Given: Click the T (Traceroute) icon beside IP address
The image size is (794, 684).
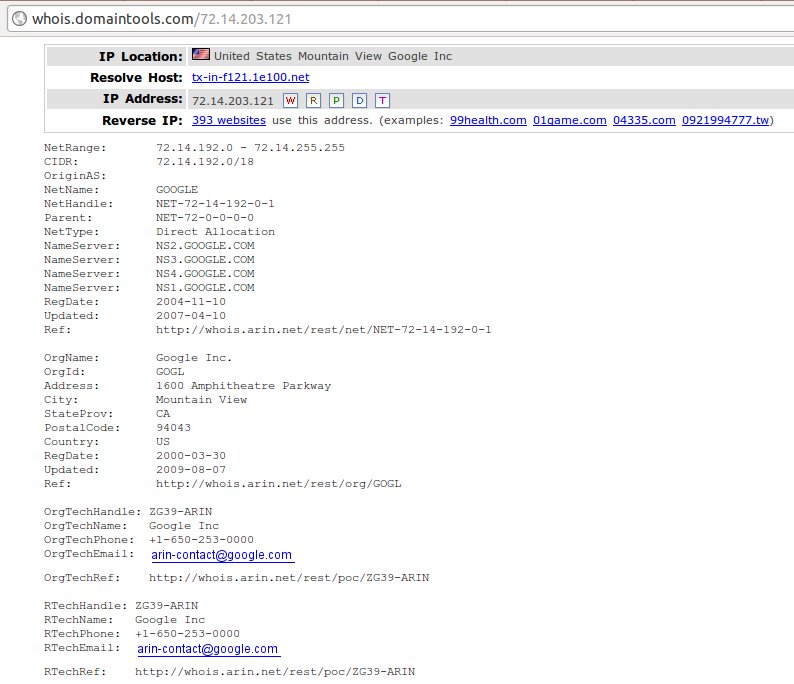Looking at the screenshot, I should coord(382,100).
